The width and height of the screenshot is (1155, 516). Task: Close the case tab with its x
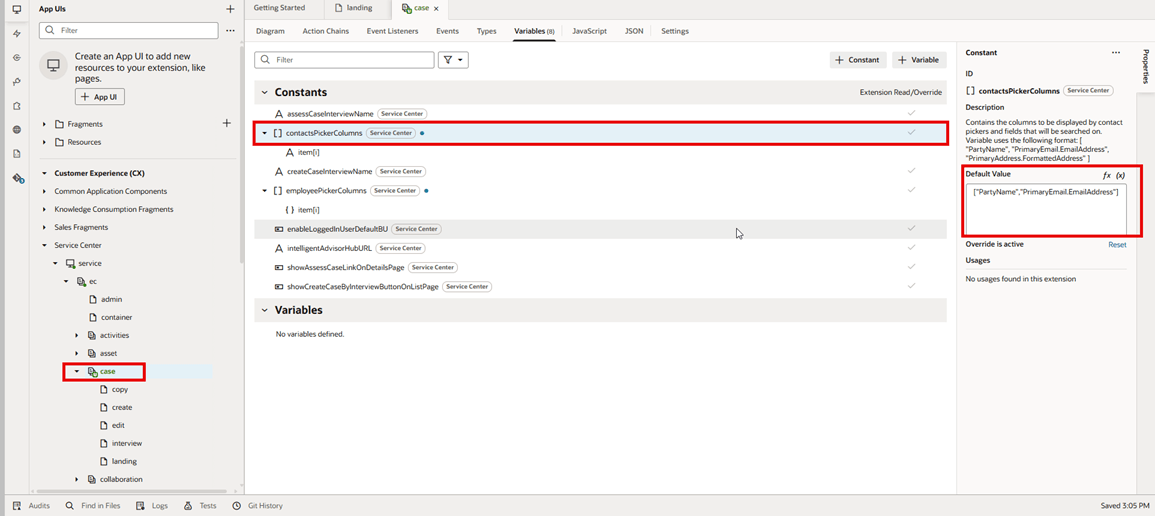click(436, 9)
